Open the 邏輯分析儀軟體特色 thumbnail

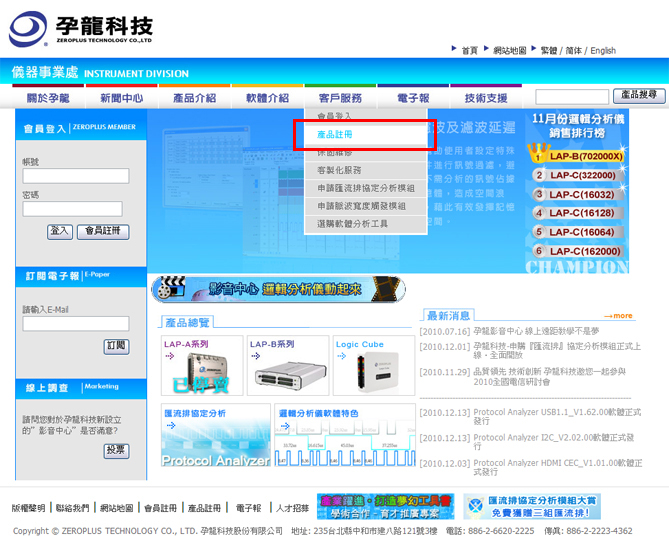pyautogui.click(x=345, y=435)
